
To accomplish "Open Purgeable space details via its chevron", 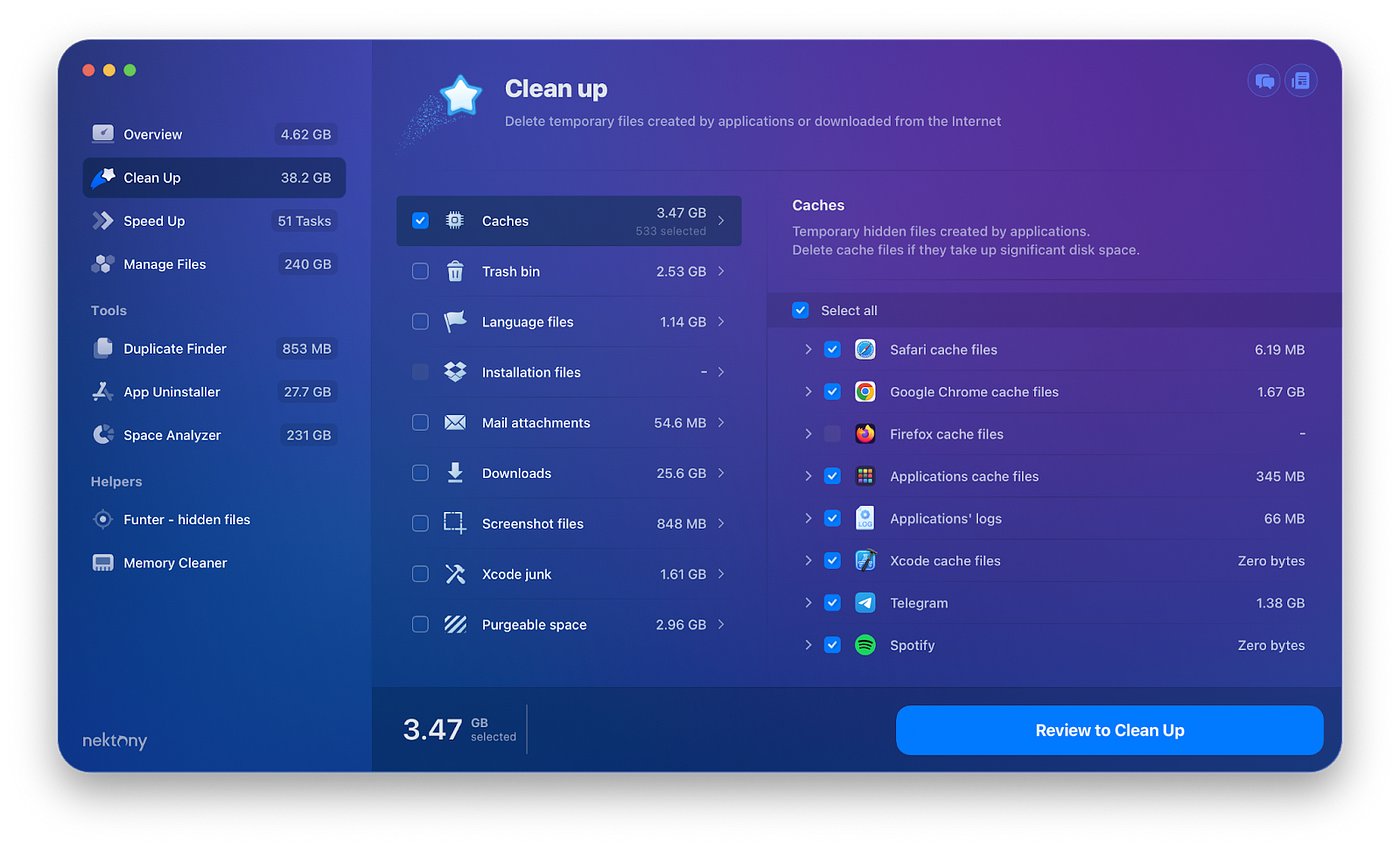I will 722,624.
